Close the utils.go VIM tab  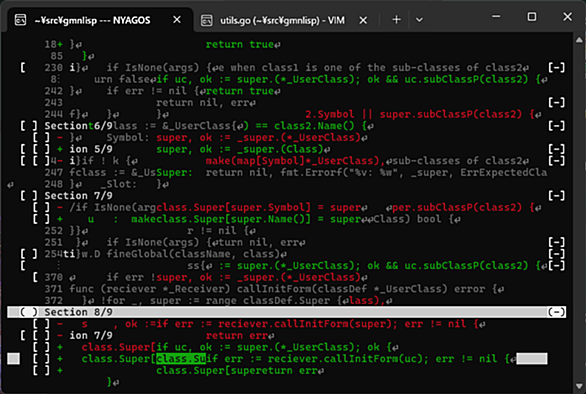pyautogui.click(x=363, y=20)
